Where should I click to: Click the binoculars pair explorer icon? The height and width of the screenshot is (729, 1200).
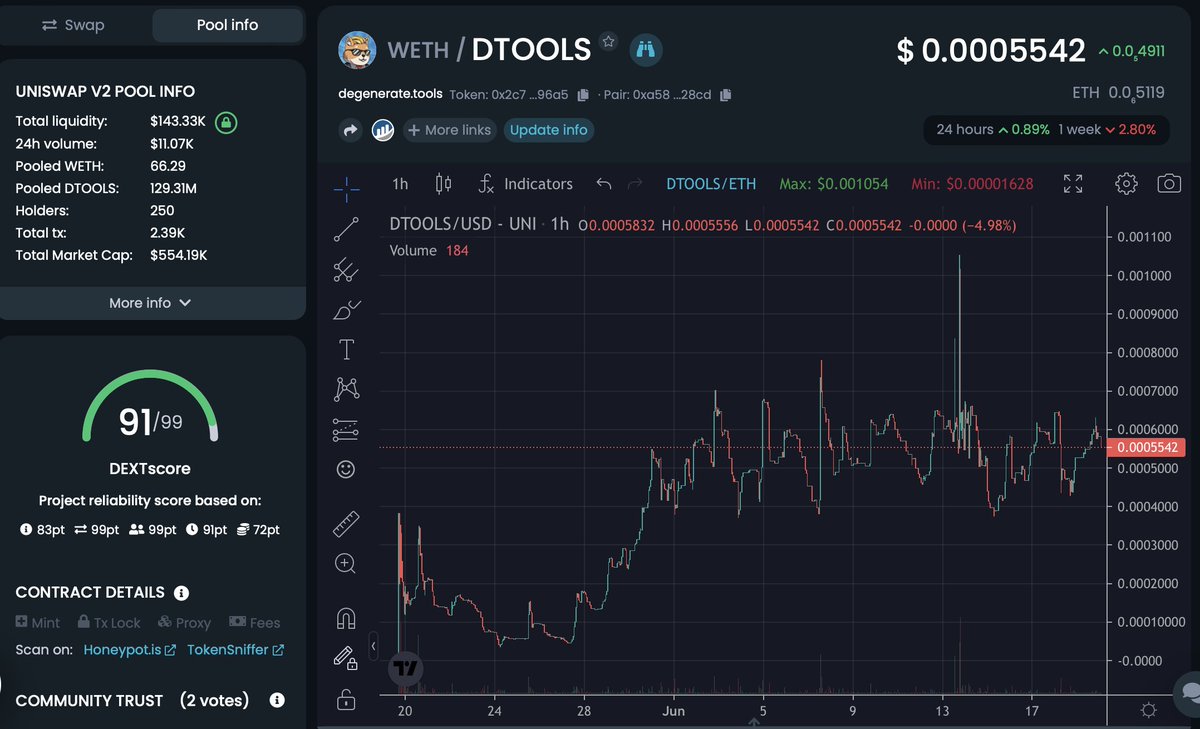click(646, 49)
